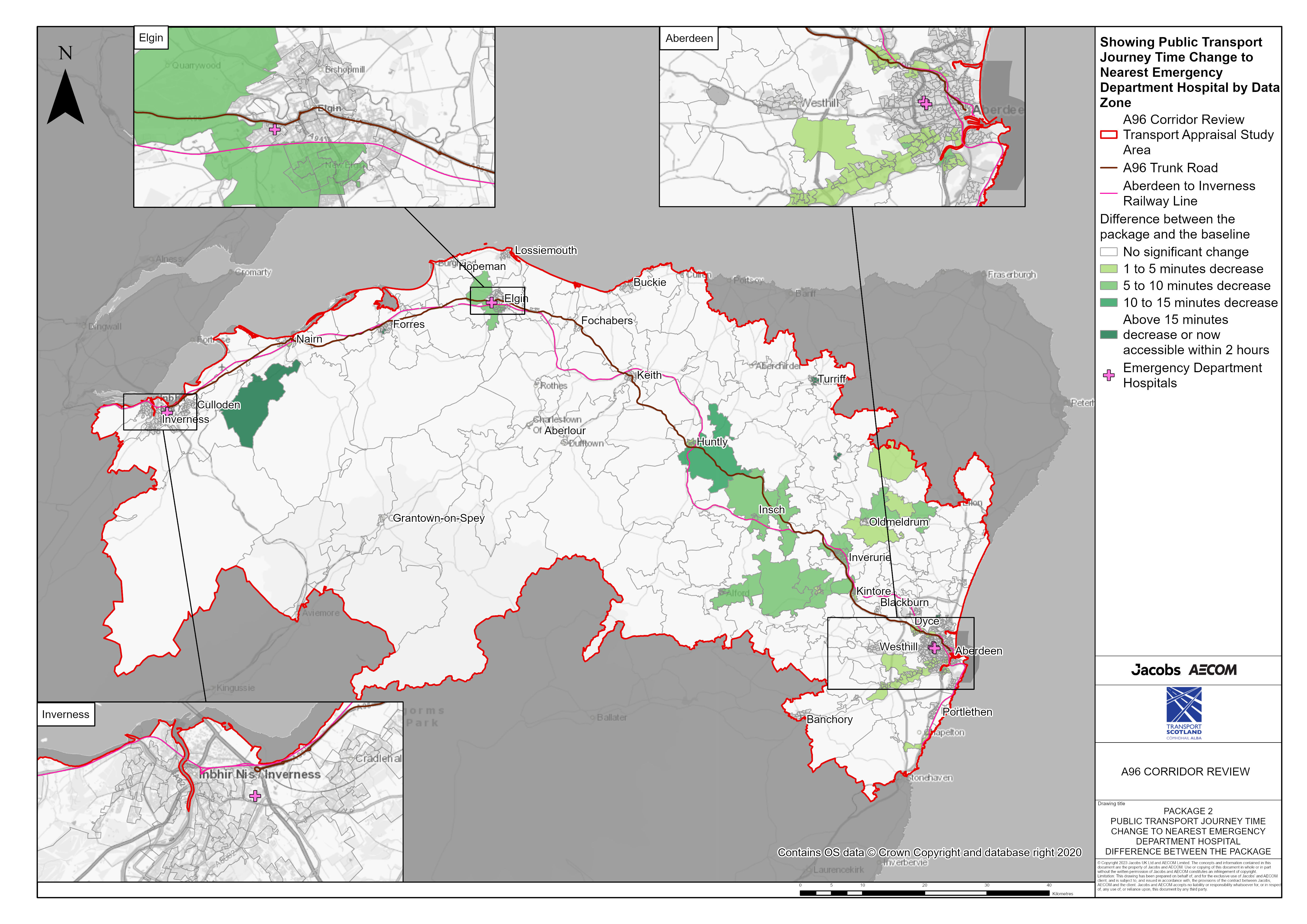Click the Emergency Department Hospitals legend symbol
The height and width of the screenshot is (924, 1307).
click(x=1109, y=375)
